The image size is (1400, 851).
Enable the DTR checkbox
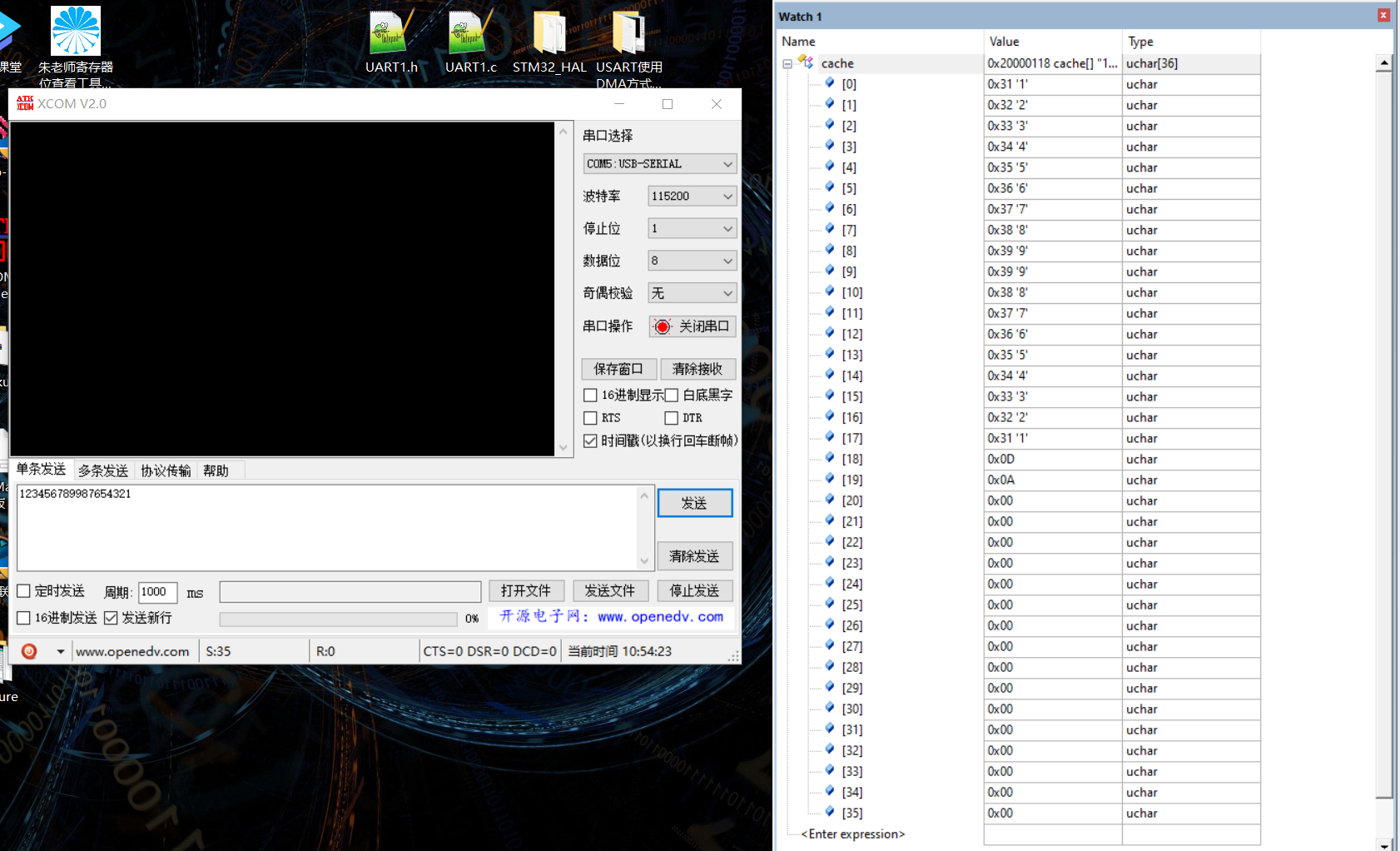672,418
